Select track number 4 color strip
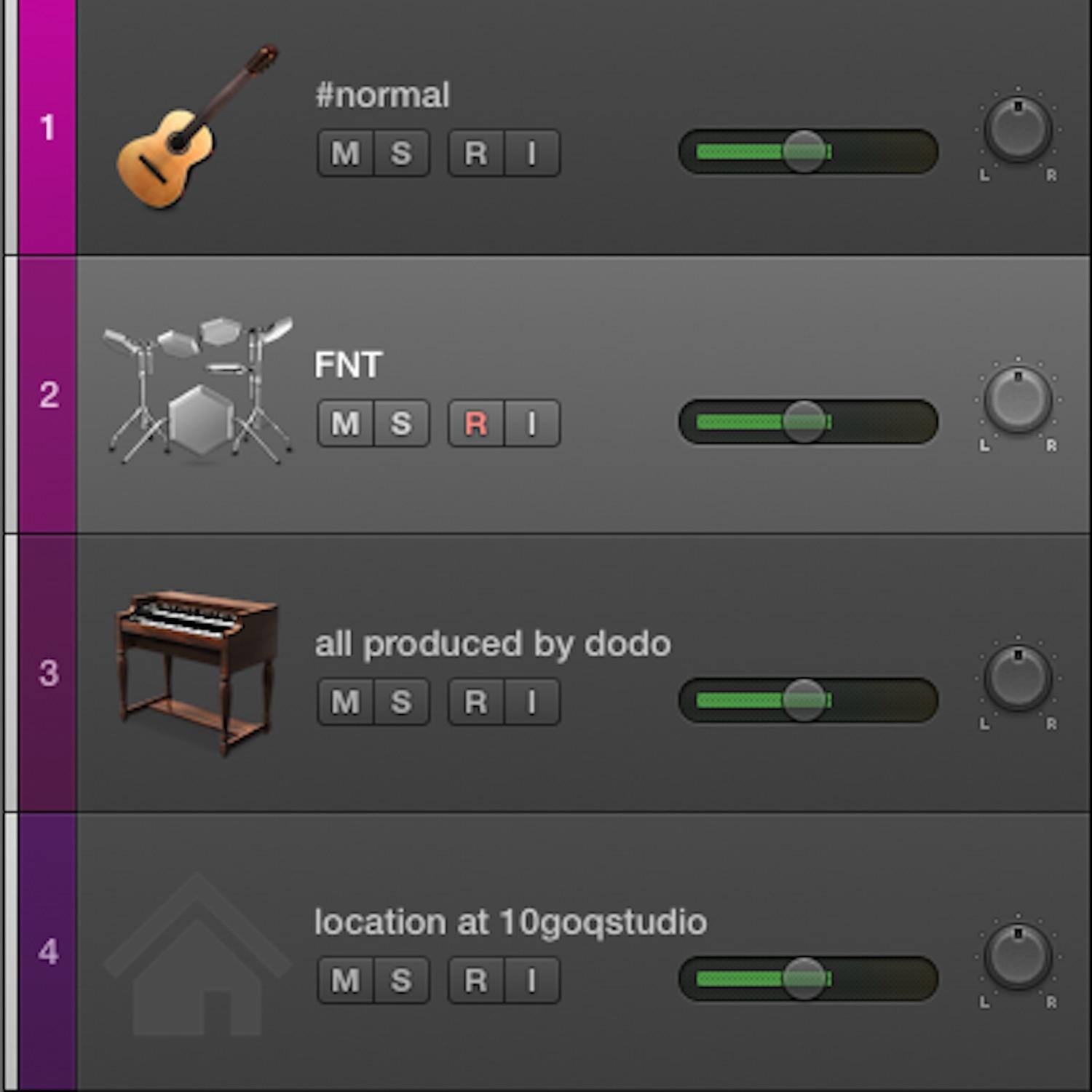 tap(47, 951)
